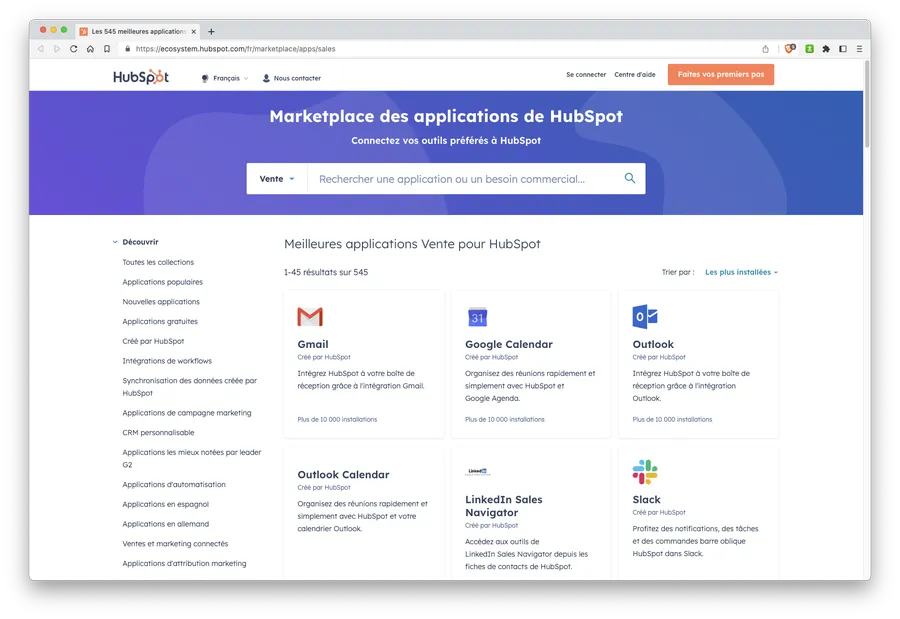Click the search magnifier icon
This screenshot has width=900, height=619.
(x=630, y=179)
